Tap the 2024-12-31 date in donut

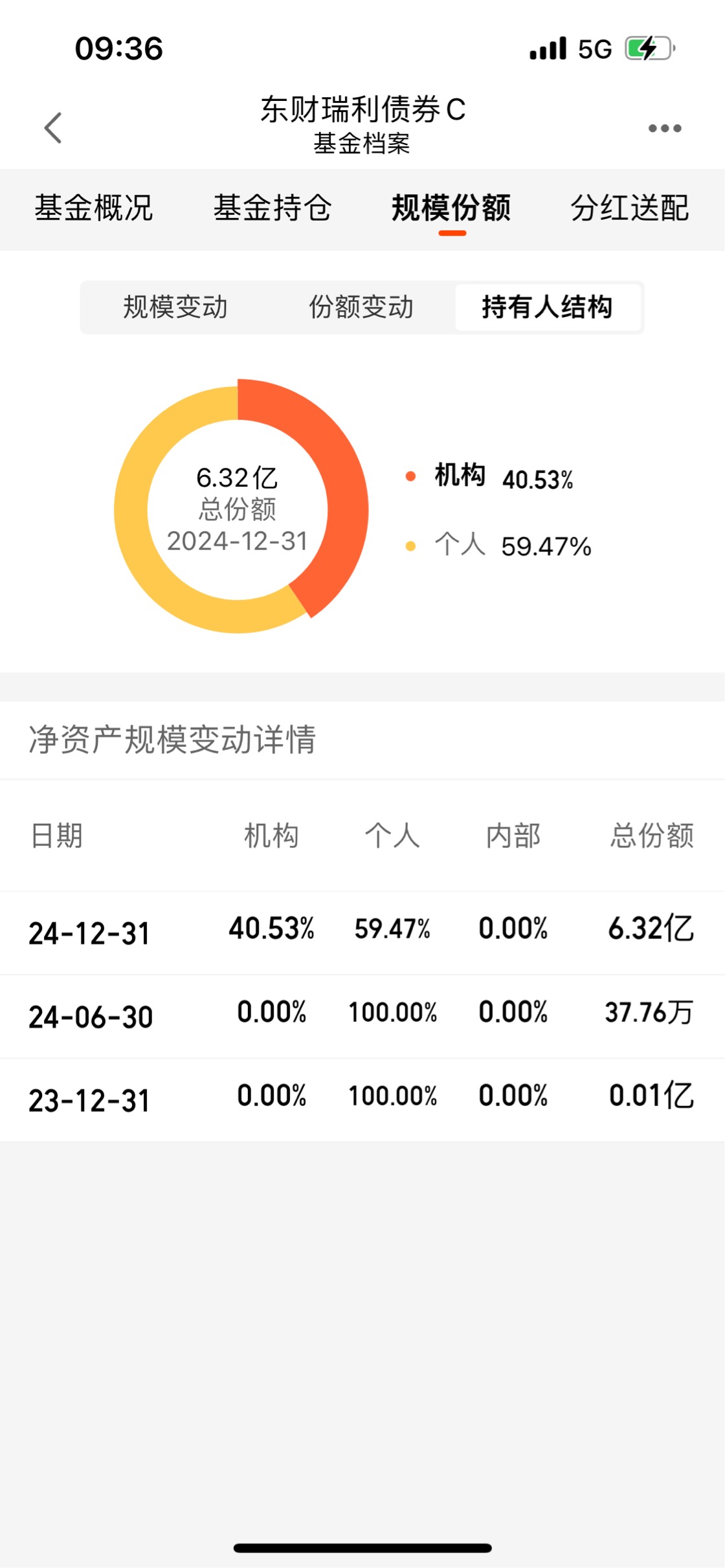point(238,542)
